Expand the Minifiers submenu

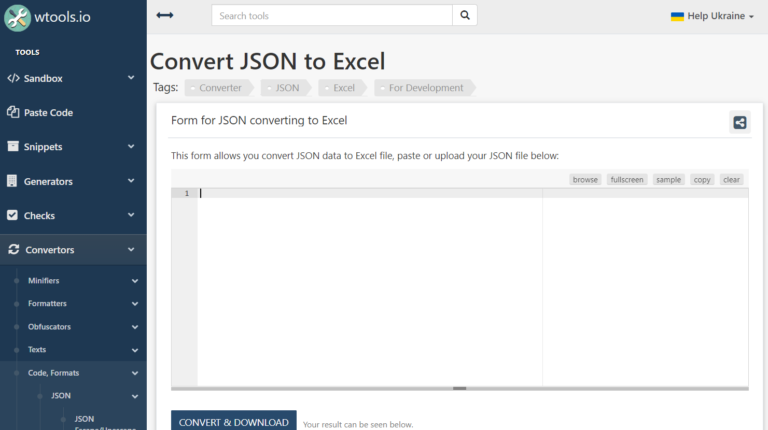coord(135,281)
